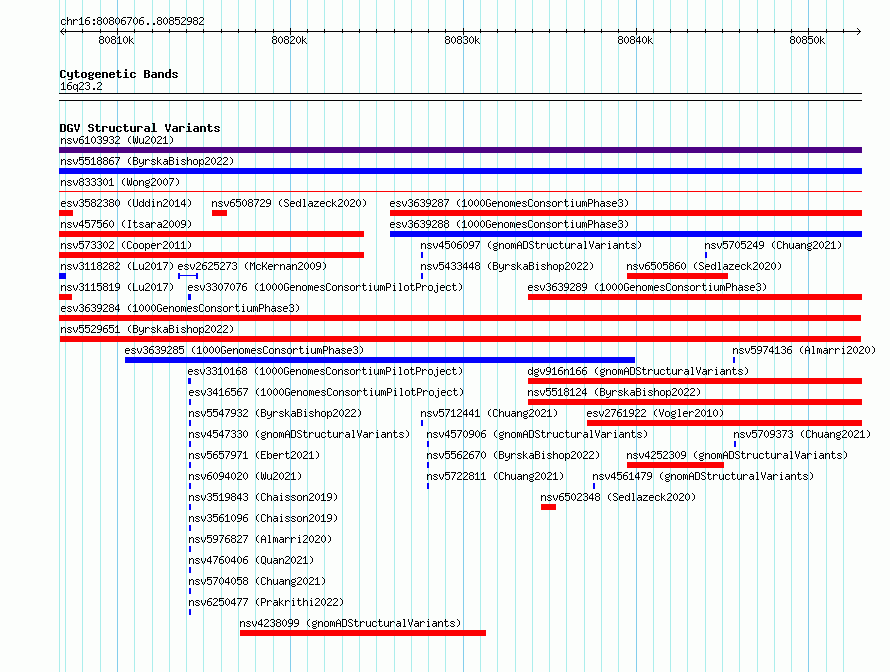
Task: Select esv3639289 variant label
Action: coord(647,287)
